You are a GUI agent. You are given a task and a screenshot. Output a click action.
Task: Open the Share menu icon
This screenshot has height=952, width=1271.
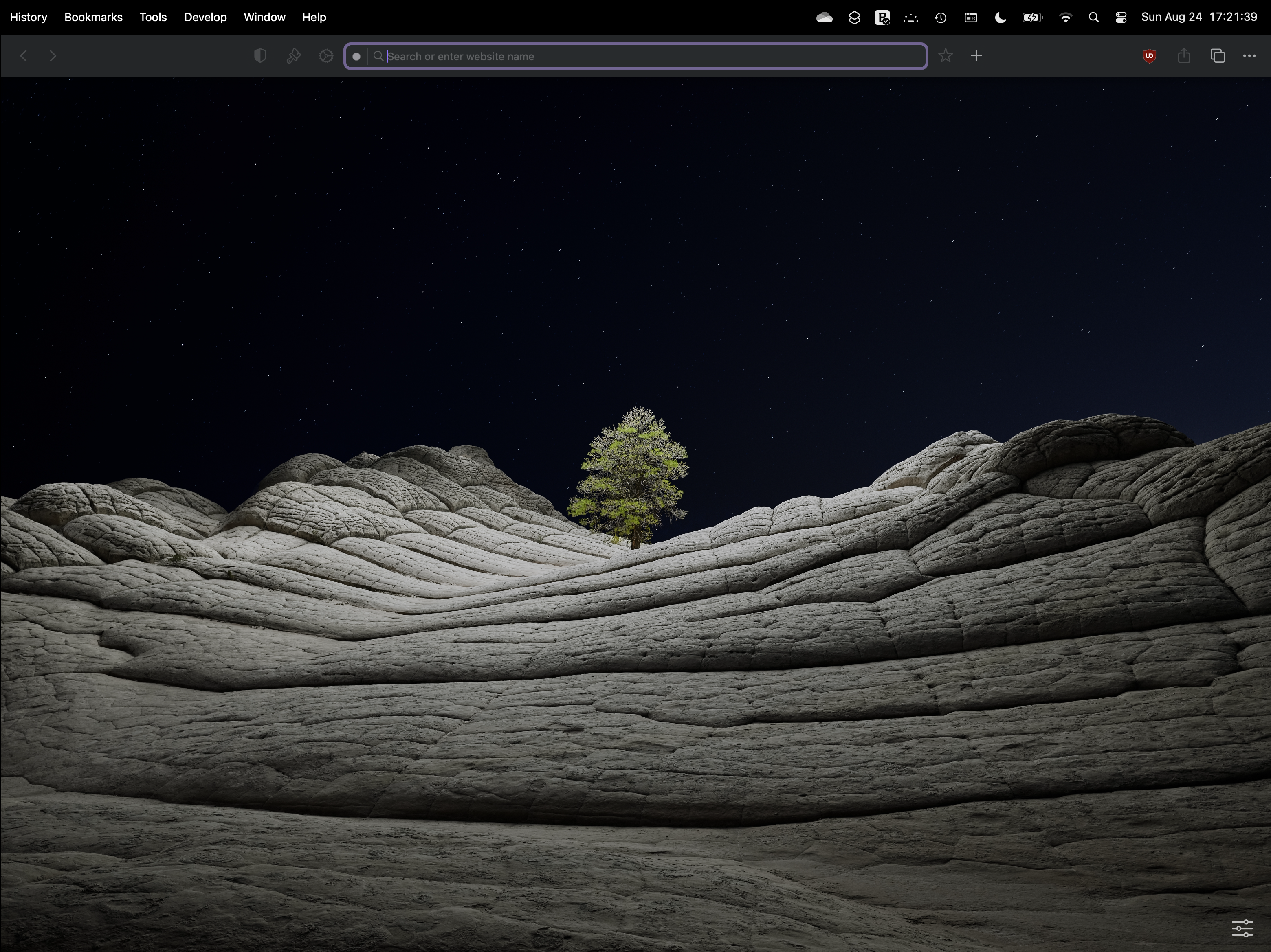coord(1184,56)
